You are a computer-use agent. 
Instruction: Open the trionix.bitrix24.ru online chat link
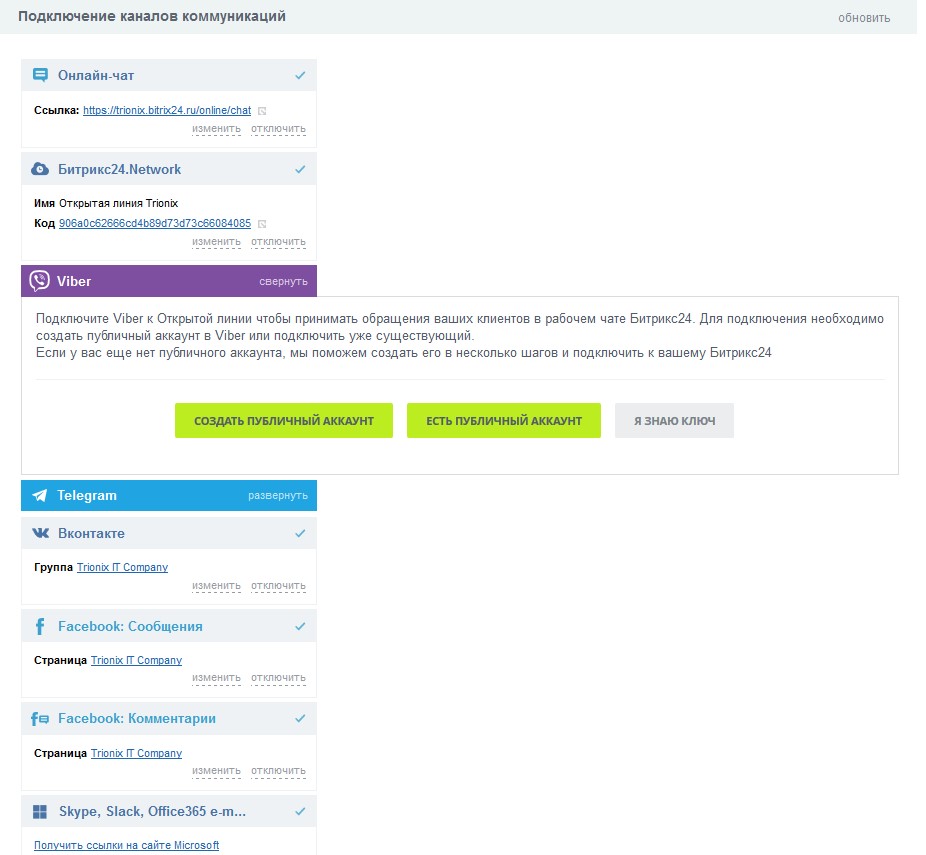pos(167,110)
